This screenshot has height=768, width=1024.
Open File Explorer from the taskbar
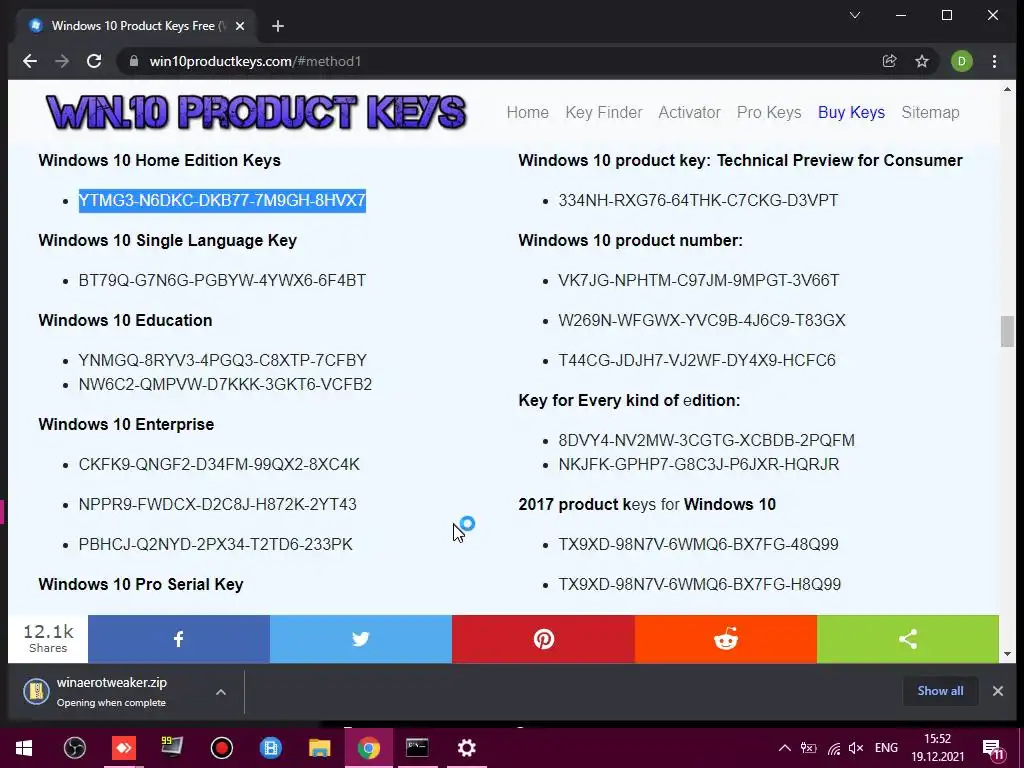point(319,748)
